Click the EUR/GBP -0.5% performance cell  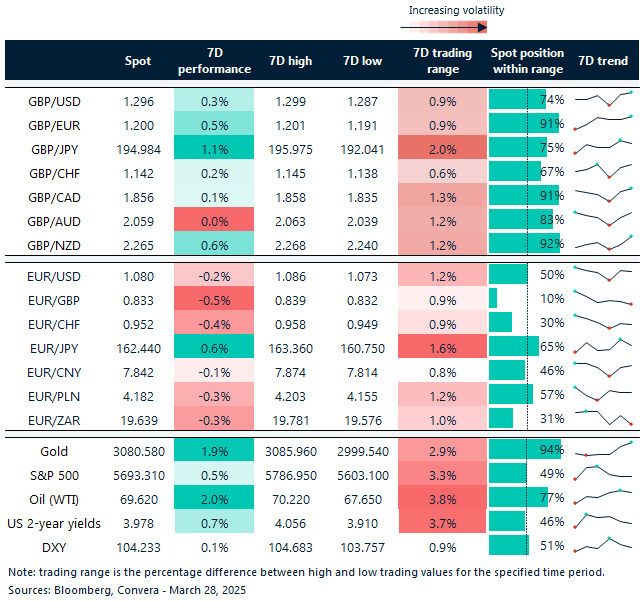coord(214,298)
